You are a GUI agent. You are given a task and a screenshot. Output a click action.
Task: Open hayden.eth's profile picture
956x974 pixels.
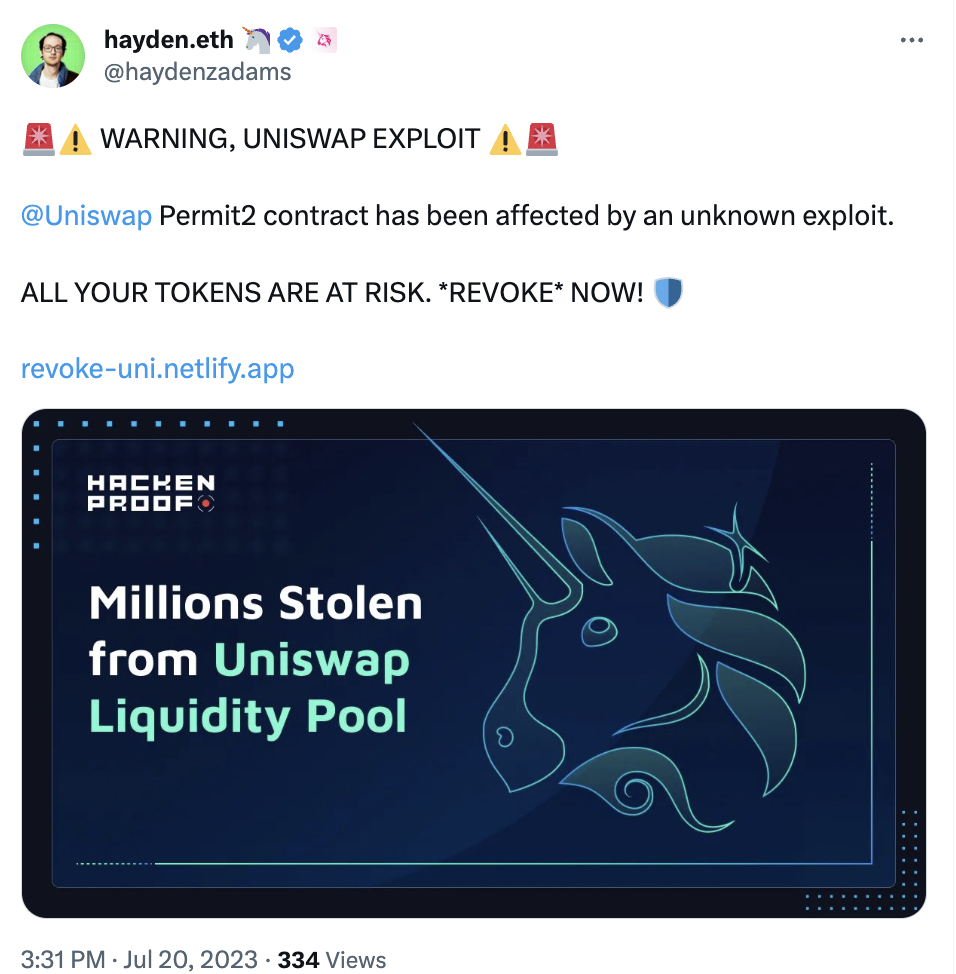(53, 55)
